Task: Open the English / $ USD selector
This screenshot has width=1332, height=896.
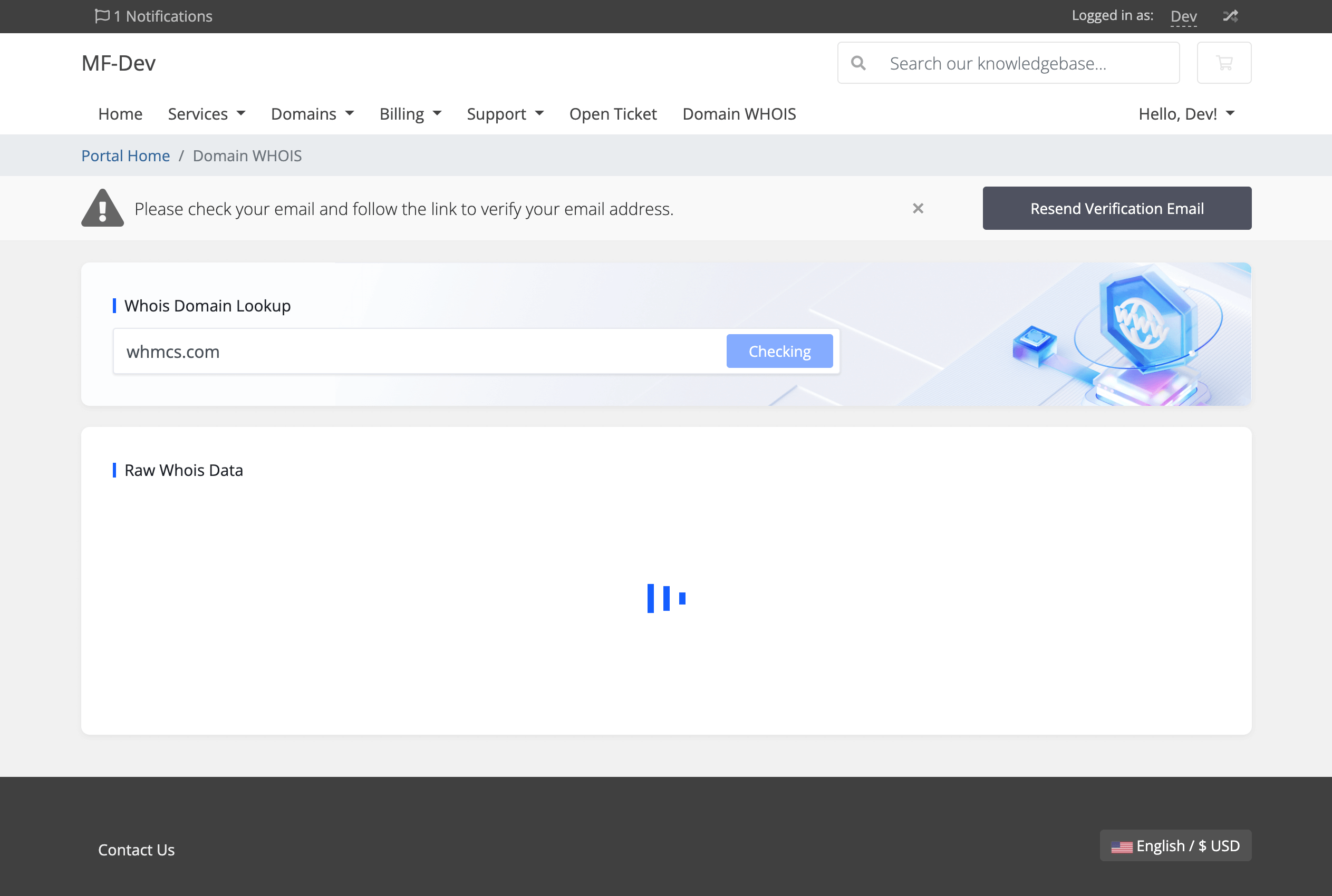Action: tap(1175, 846)
